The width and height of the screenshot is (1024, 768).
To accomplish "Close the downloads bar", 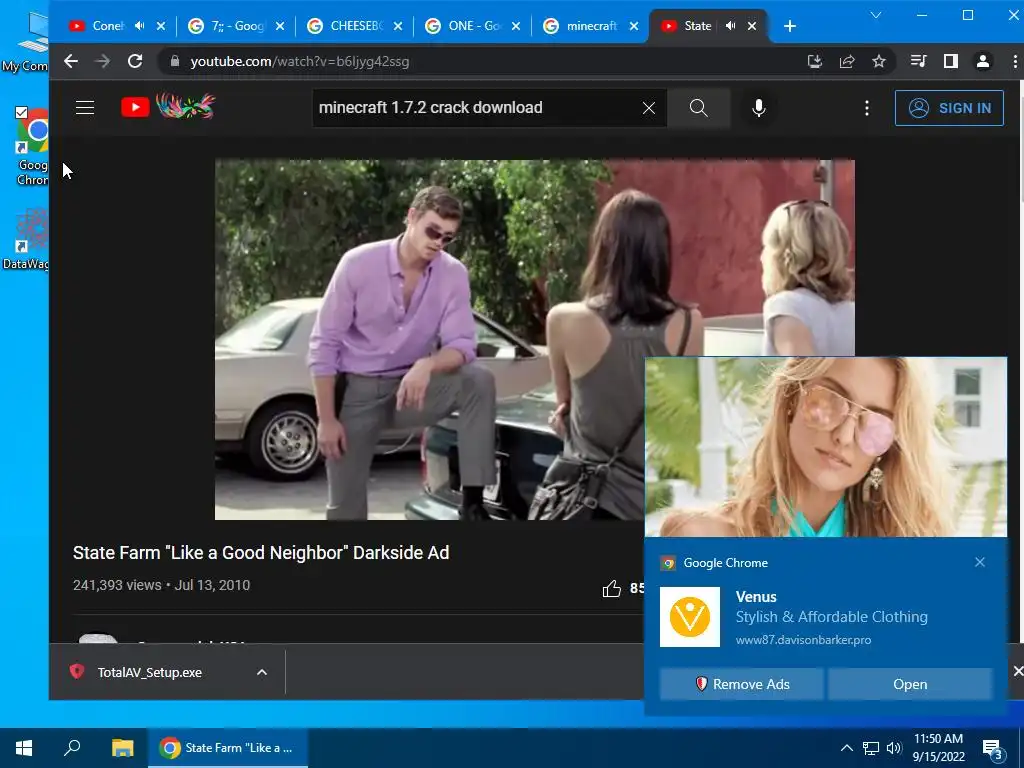I will point(1017,671).
